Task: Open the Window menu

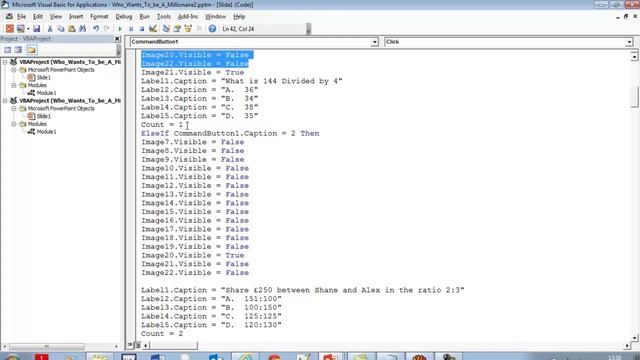Action: [216, 17]
